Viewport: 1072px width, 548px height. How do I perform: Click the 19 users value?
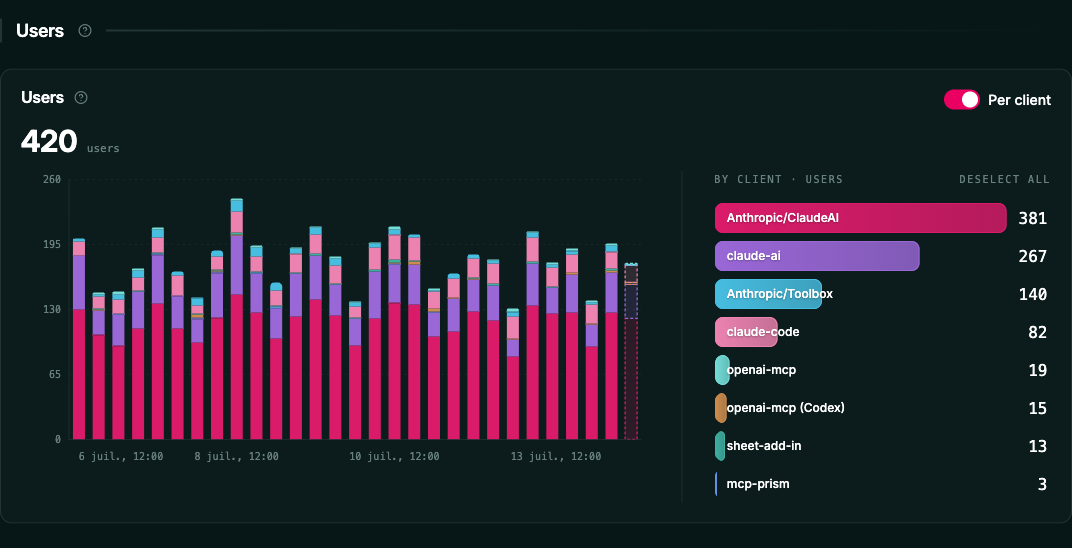[x=1037, y=370]
